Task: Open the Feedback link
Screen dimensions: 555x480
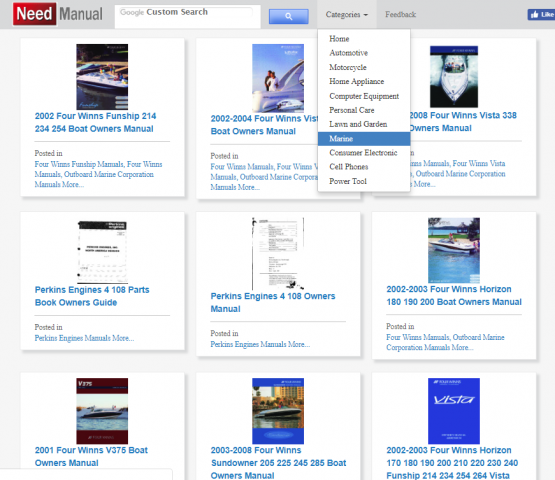Action: [x=400, y=15]
